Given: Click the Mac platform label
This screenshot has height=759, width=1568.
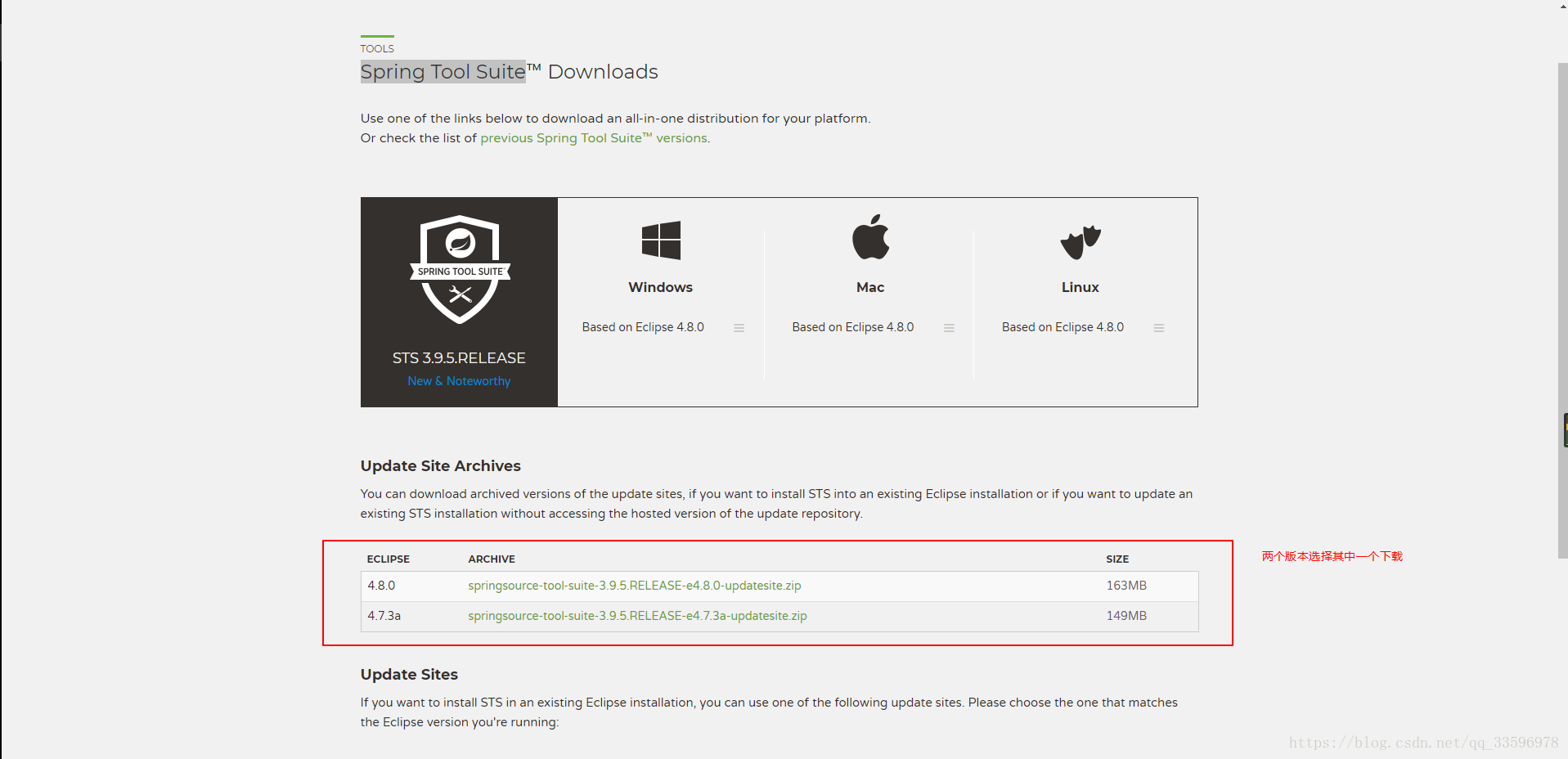Looking at the screenshot, I should tap(870, 287).
